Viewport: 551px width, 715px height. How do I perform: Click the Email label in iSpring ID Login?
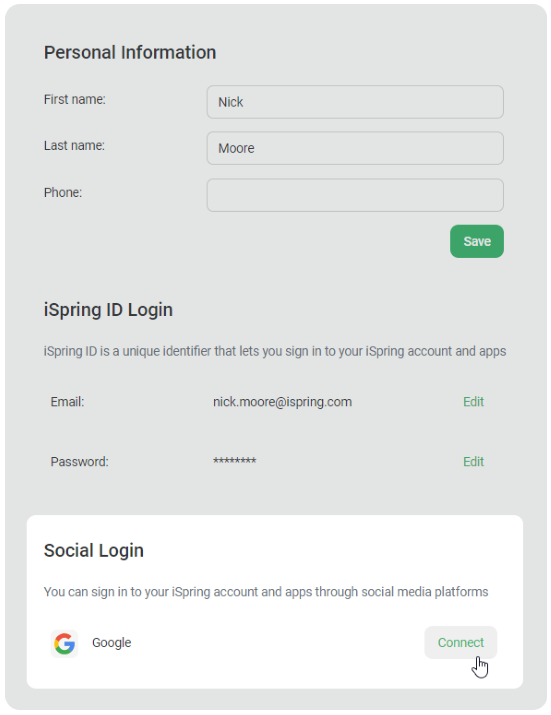(68, 402)
